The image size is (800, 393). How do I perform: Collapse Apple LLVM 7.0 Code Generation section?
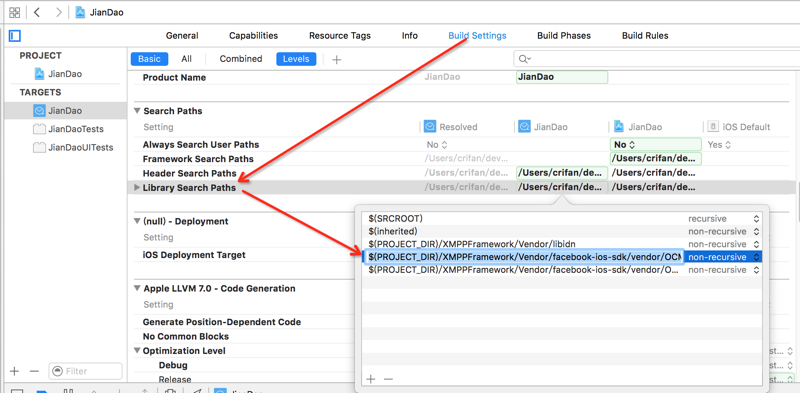point(137,288)
